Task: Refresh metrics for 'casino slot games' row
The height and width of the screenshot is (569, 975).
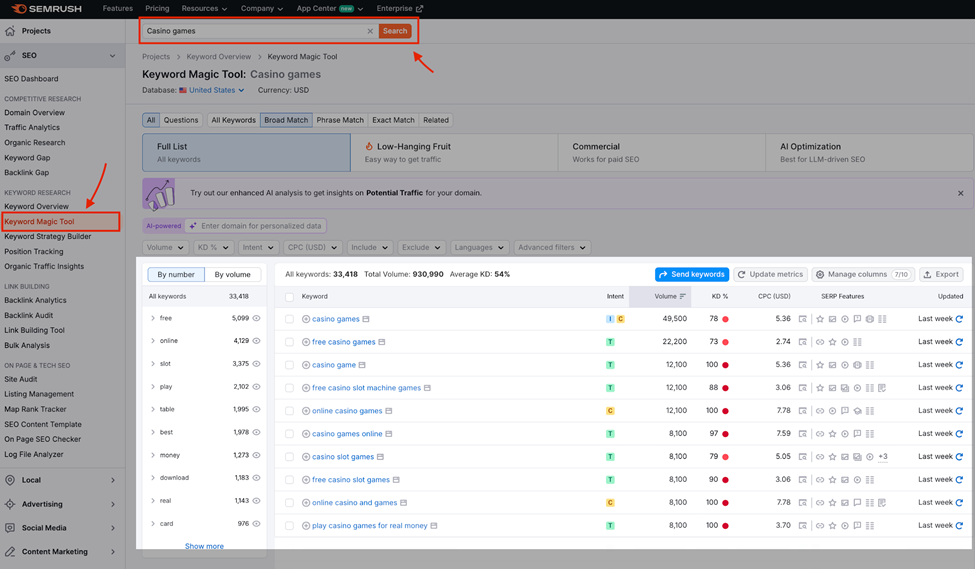Action: point(959,457)
